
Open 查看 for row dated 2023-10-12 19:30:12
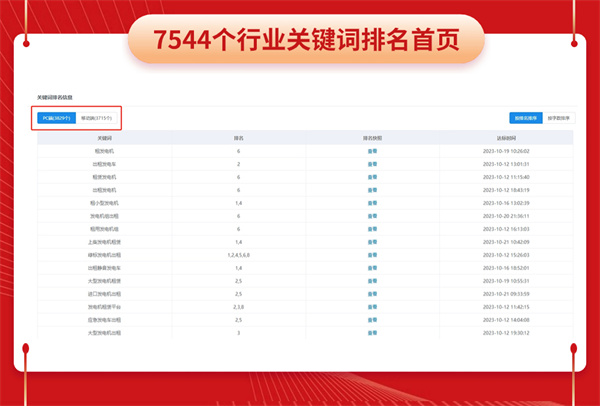(372, 332)
